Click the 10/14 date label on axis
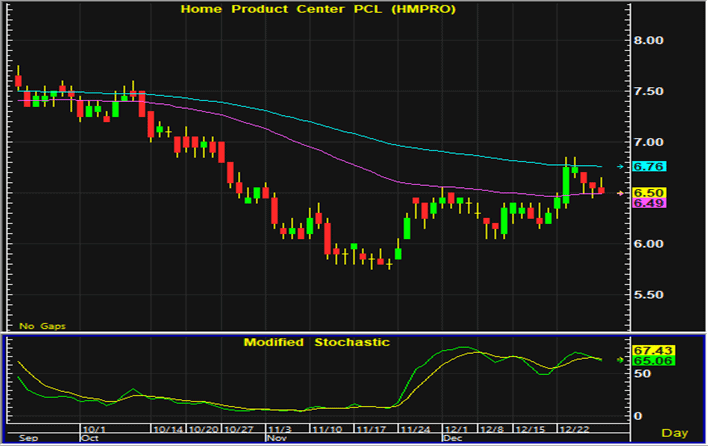The image size is (708, 446). pyautogui.click(x=165, y=428)
